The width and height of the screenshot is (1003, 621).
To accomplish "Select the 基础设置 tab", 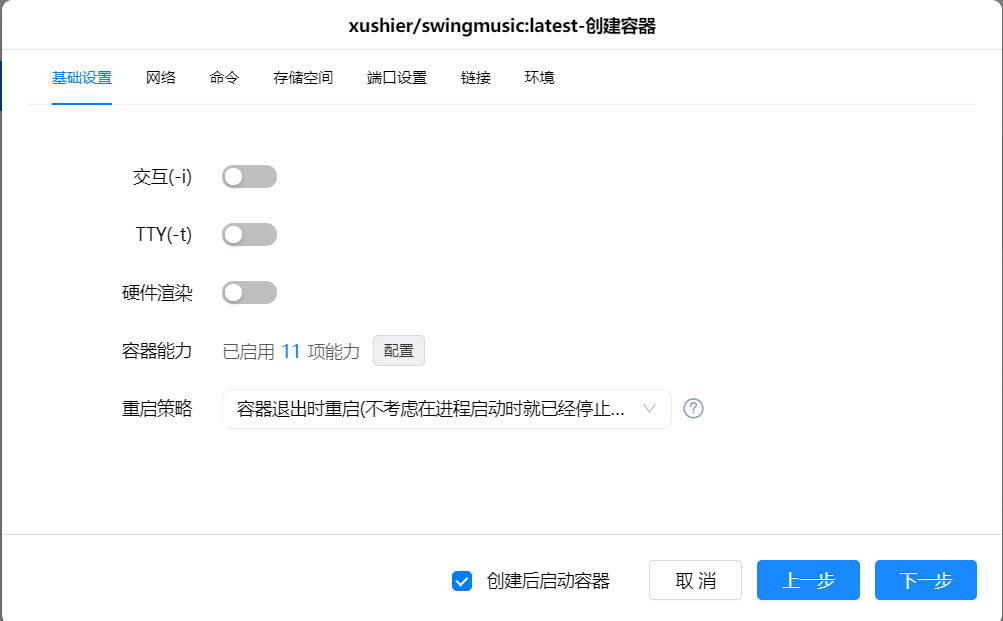I will point(82,78).
